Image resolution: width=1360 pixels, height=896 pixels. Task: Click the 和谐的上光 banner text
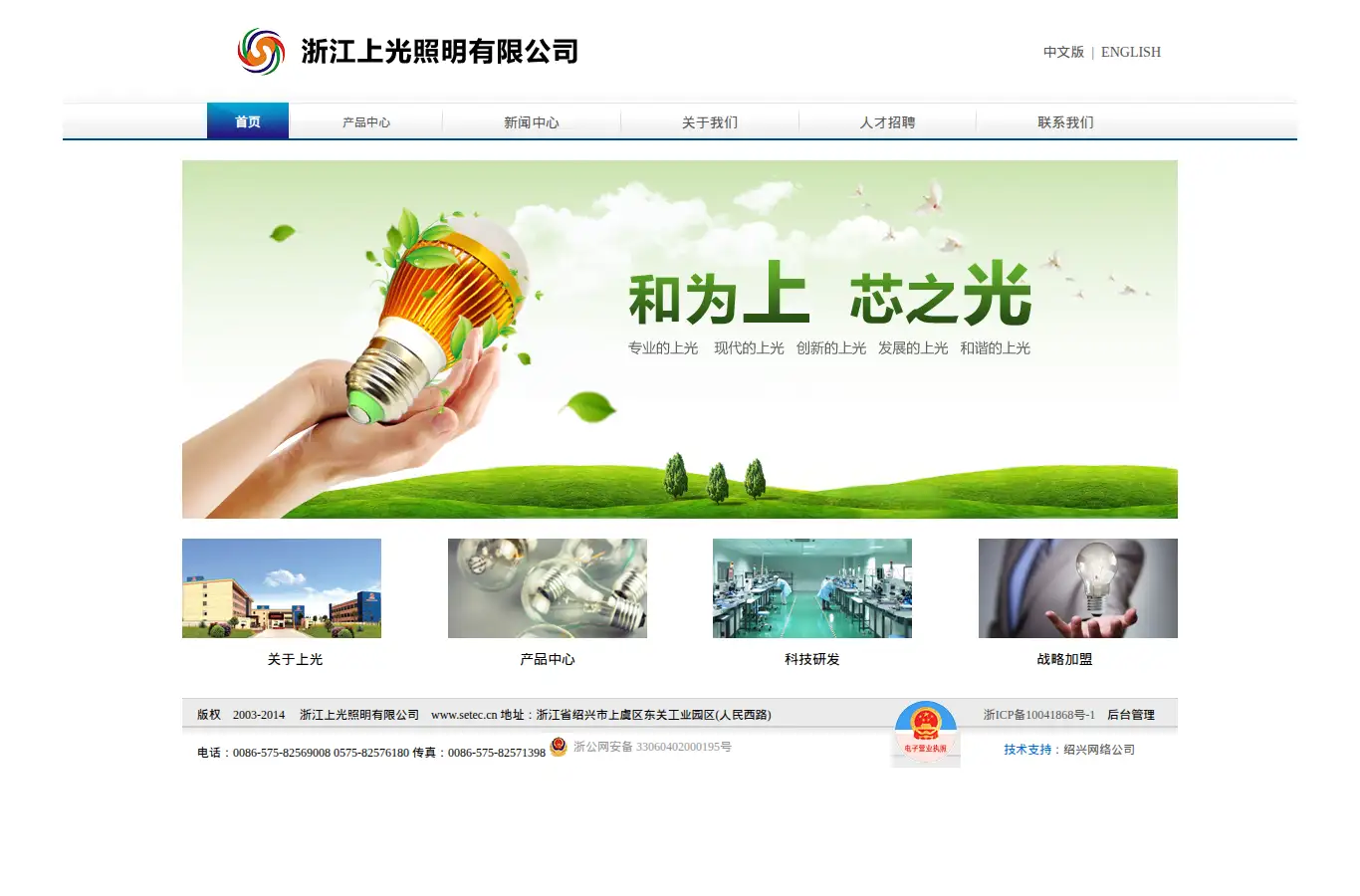coord(996,348)
